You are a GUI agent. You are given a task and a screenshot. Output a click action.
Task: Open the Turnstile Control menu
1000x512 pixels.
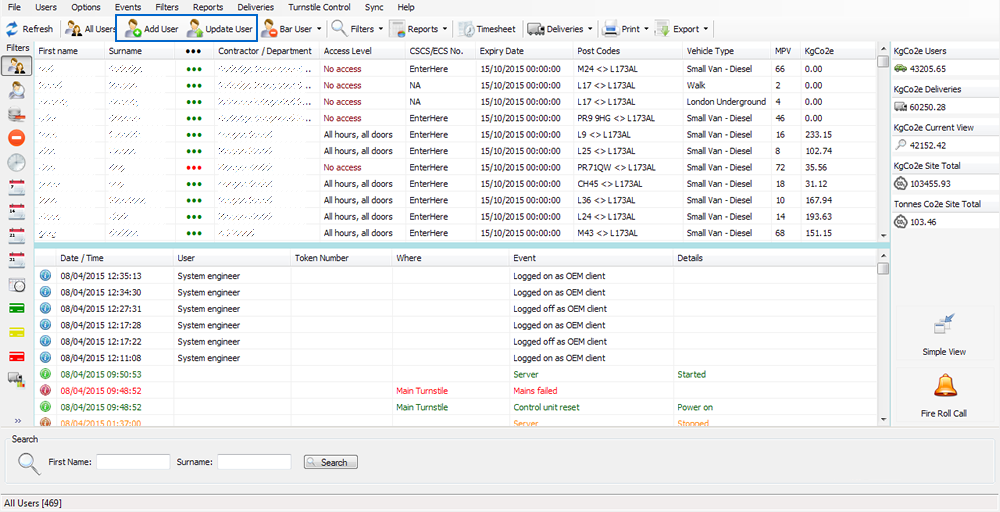click(x=319, y=7)
